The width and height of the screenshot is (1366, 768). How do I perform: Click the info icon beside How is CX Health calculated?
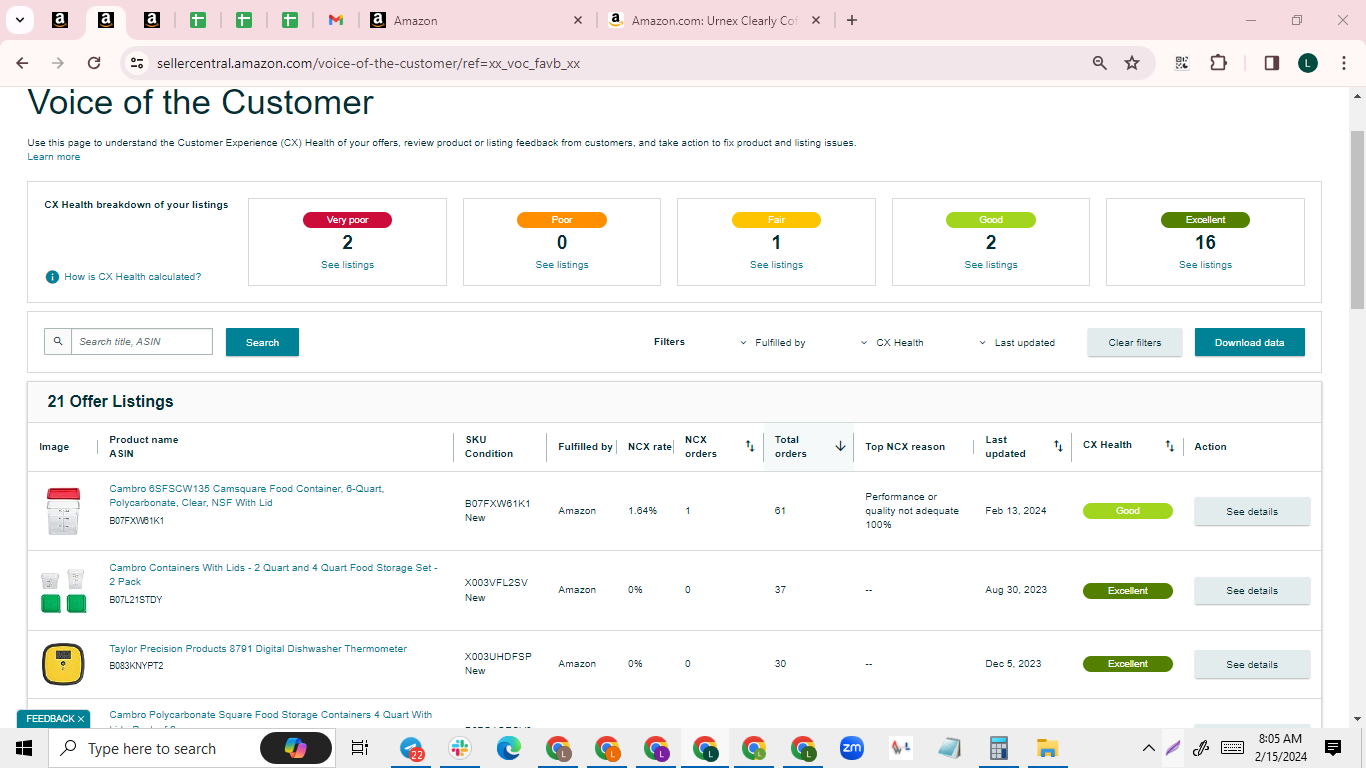tap(52, 277)
